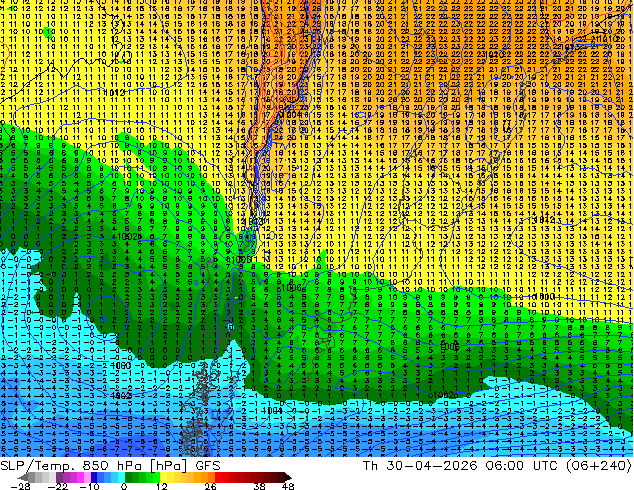Click the '-10' legend value
Screen dimensions: 634x490
89,486
